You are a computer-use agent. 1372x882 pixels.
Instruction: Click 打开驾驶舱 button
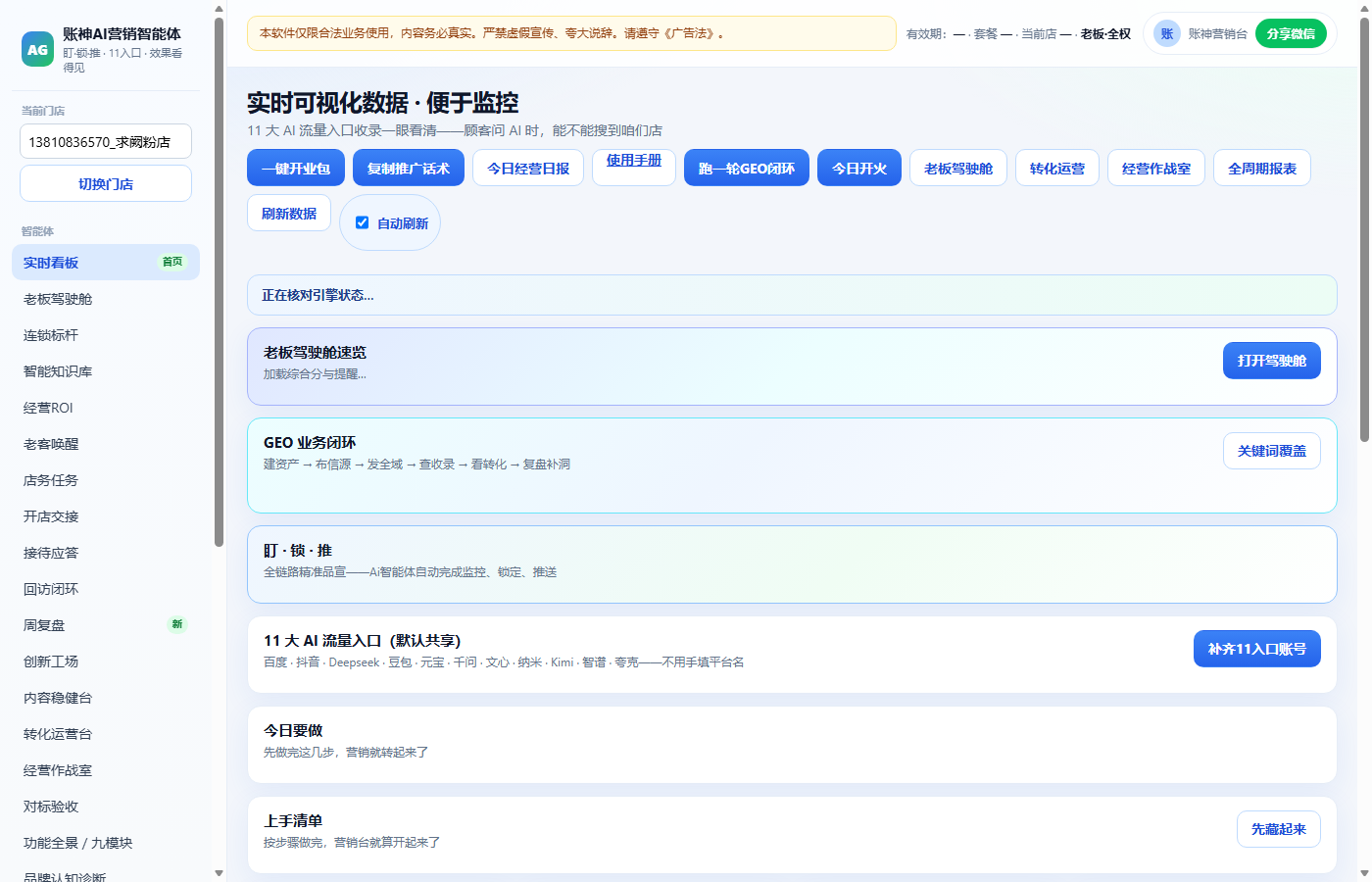(x=1272, y=361)
